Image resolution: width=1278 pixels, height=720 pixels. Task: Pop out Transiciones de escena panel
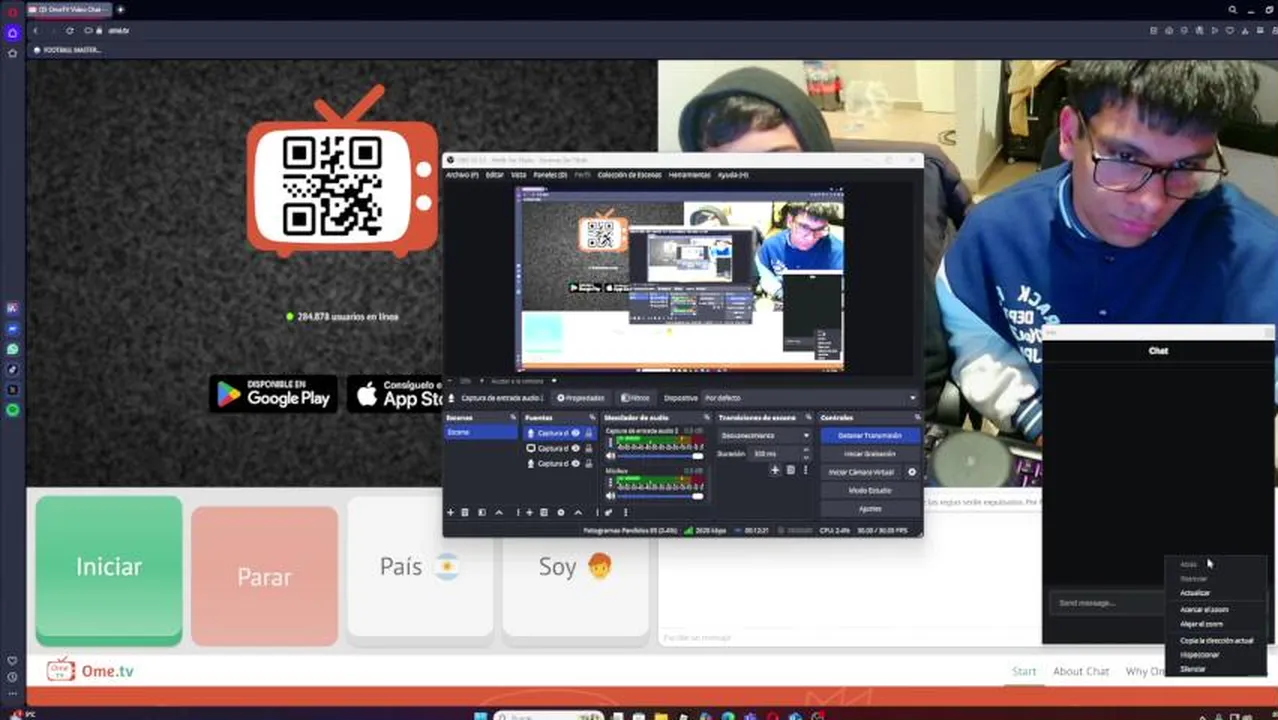tap(808, 417)
